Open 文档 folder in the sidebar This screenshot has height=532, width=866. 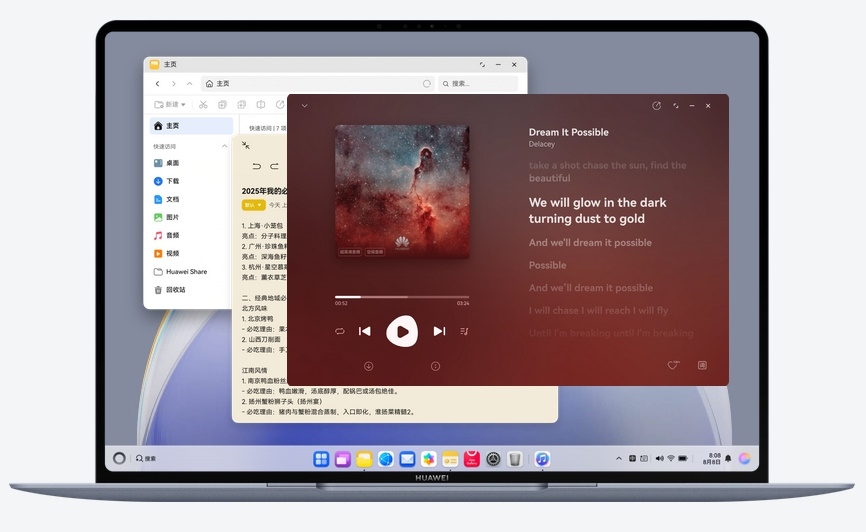point(167,199)
